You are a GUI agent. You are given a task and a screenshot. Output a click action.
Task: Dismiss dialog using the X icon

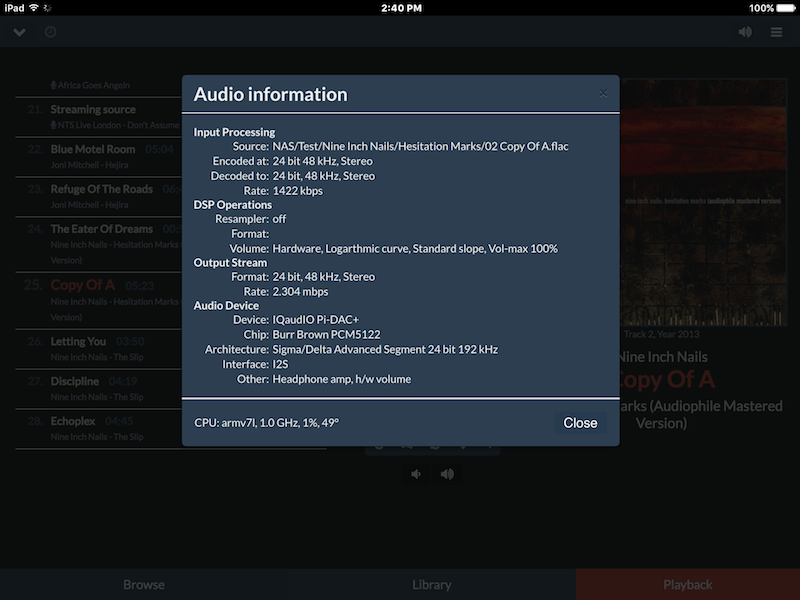[x=603, y=93]
